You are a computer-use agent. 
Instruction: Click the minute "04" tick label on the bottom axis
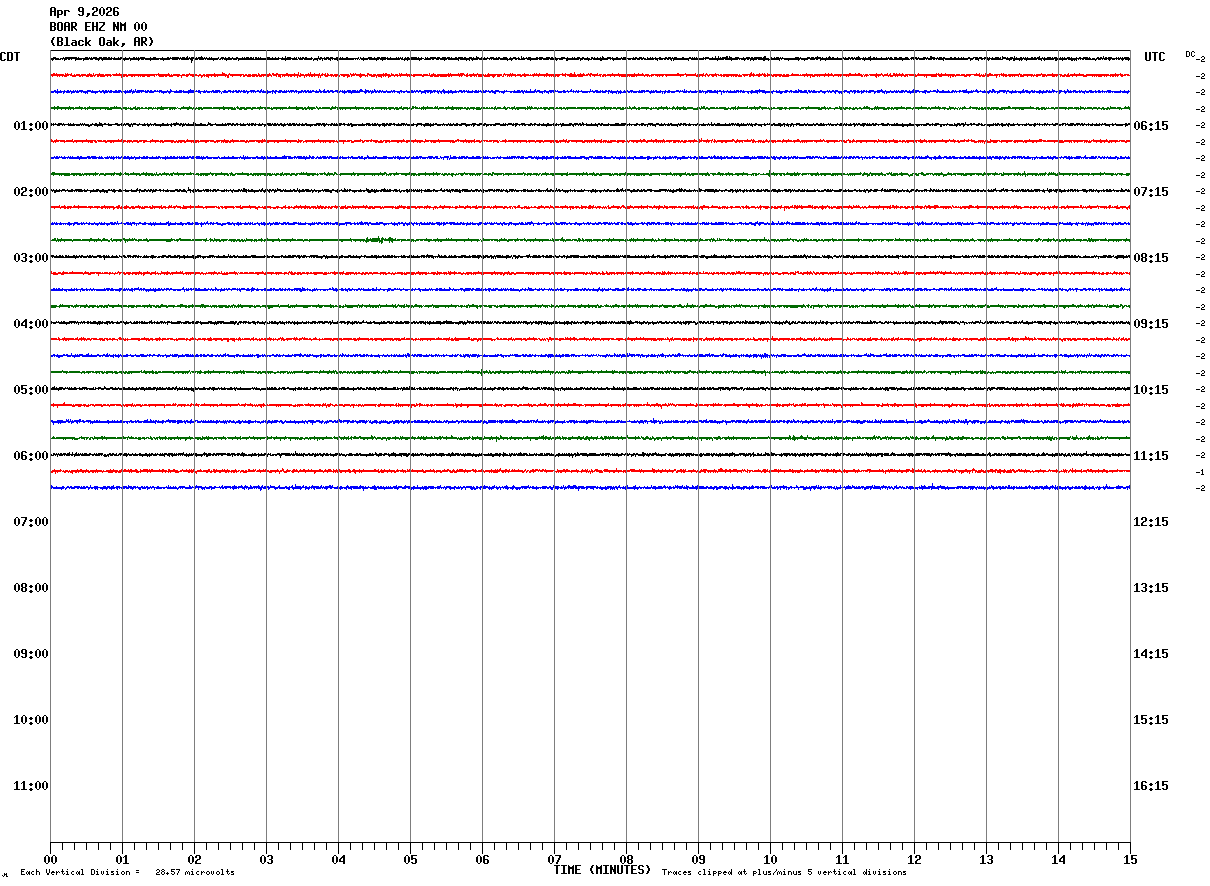coord(338,860)
